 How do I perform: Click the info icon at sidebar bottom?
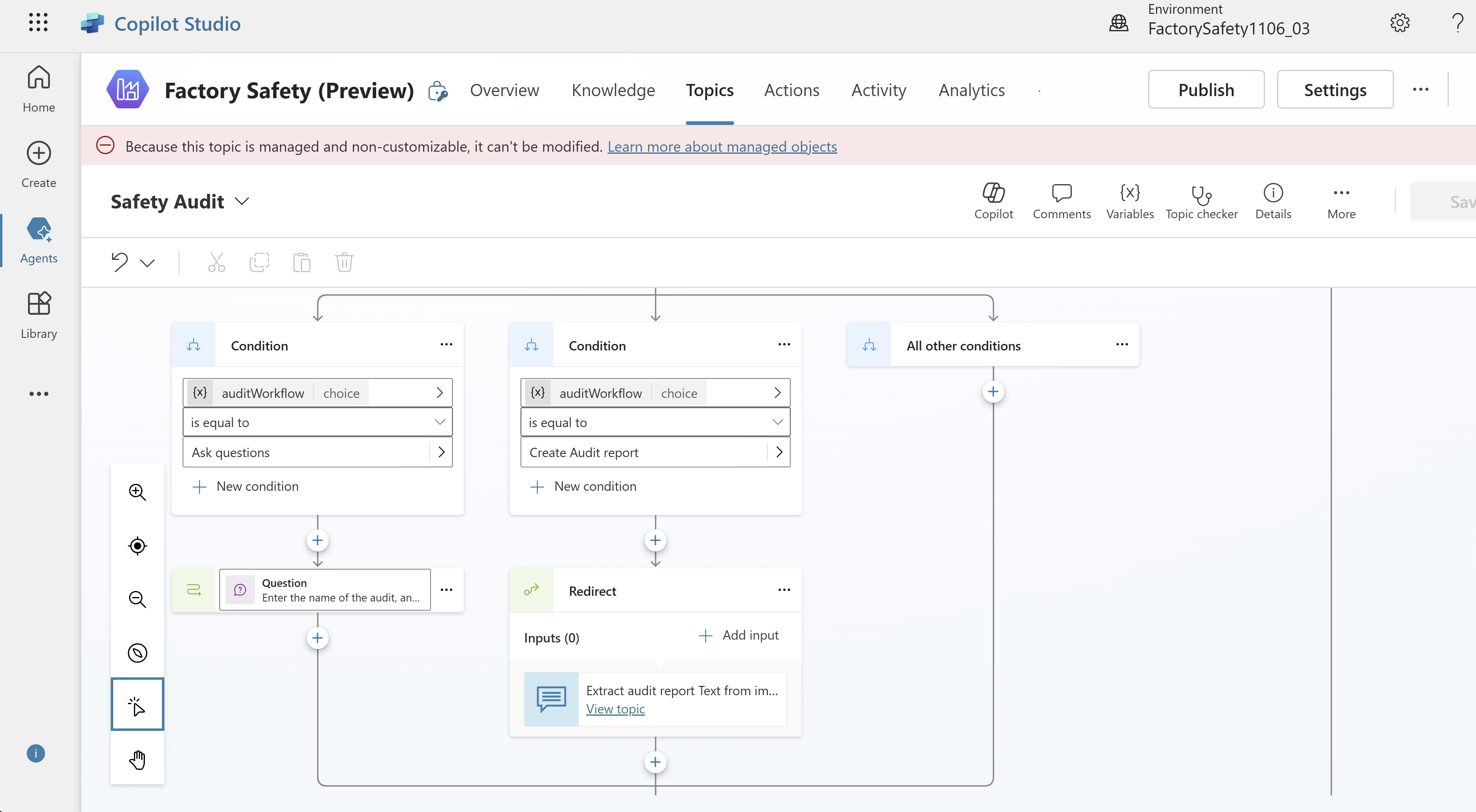click(36, 753)
